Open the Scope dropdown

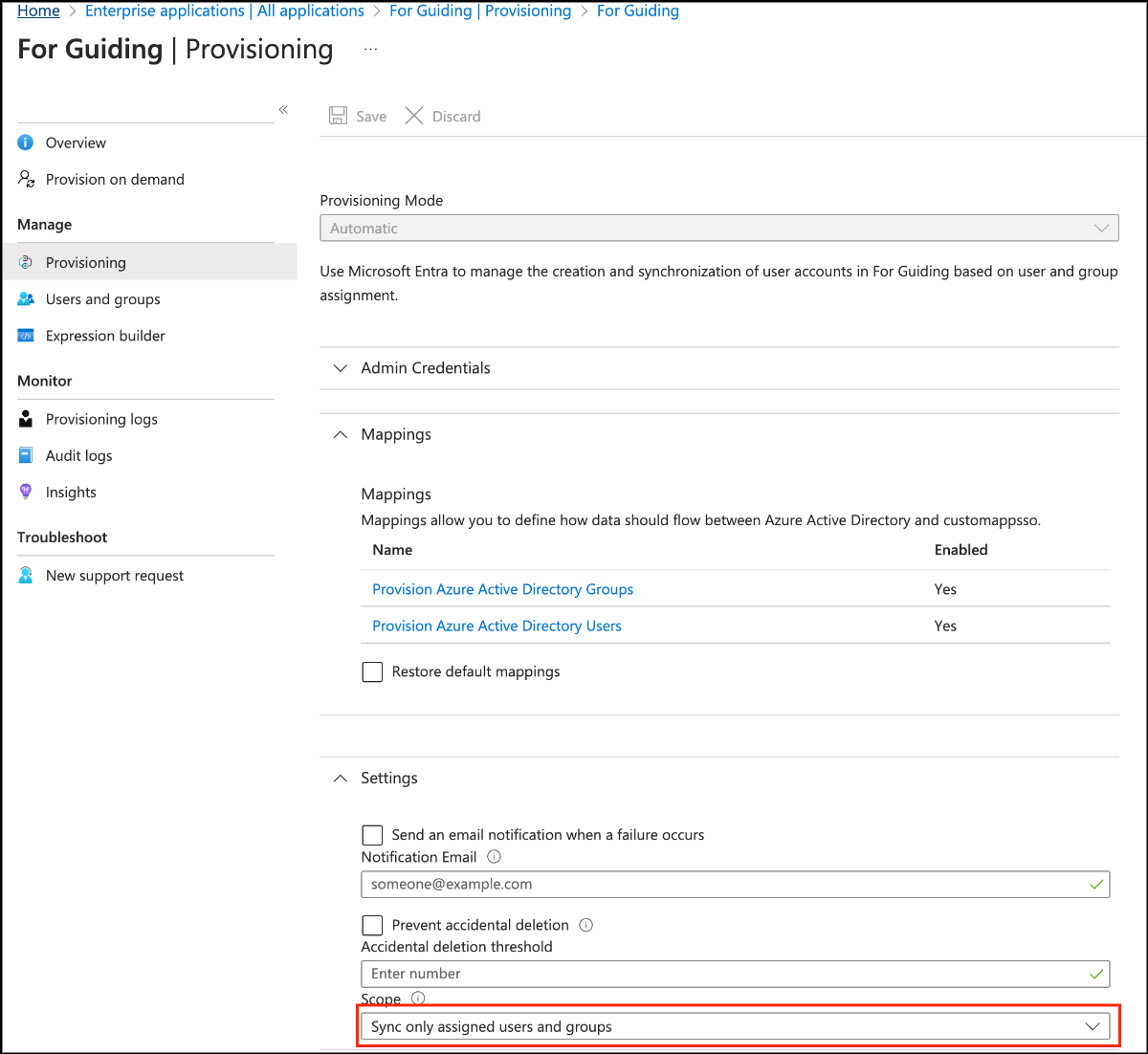(x=735, y=1026)
